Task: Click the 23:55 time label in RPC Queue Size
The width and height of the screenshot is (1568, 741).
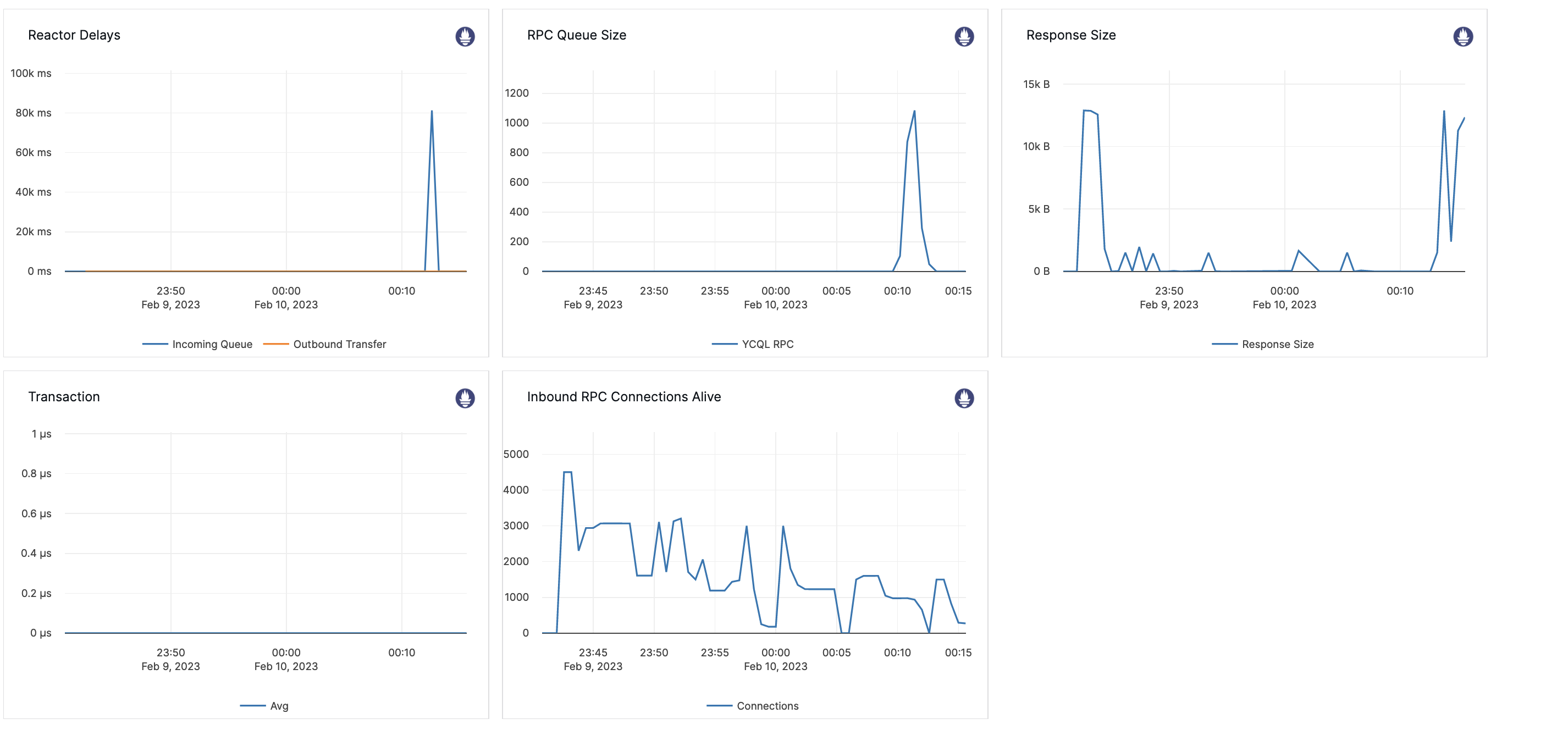Action: click(715, 291)
